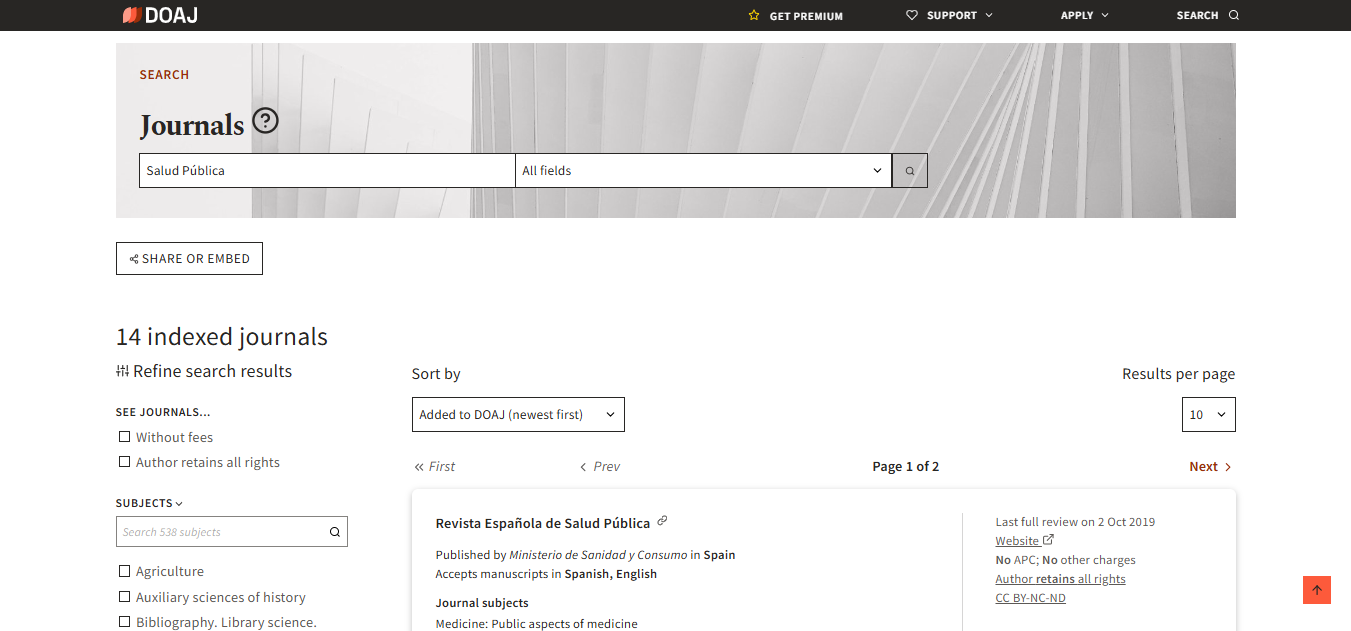Go to Prev results page

[x=600, y=467]
